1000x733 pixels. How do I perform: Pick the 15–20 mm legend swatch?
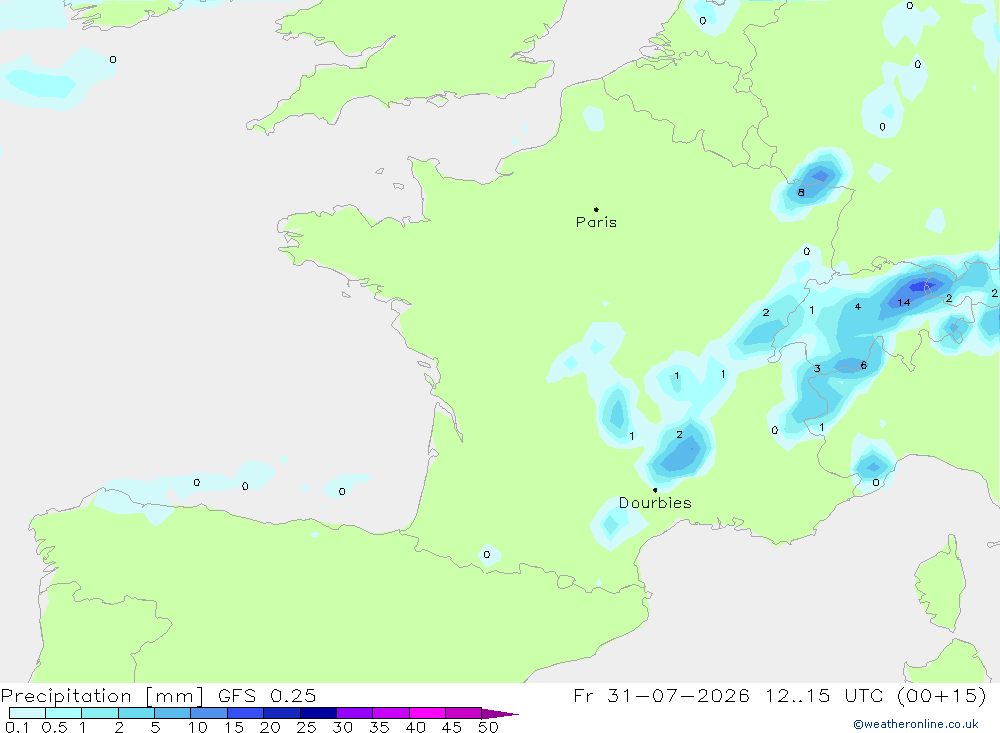click(x=246, y=713)
